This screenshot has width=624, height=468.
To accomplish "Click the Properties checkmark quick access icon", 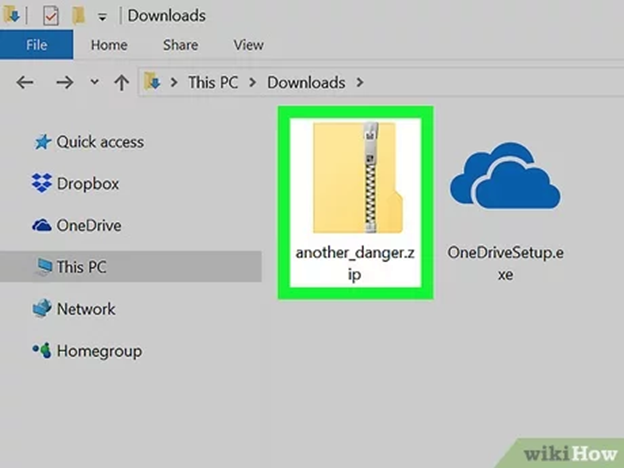I will tap(51, 16).
